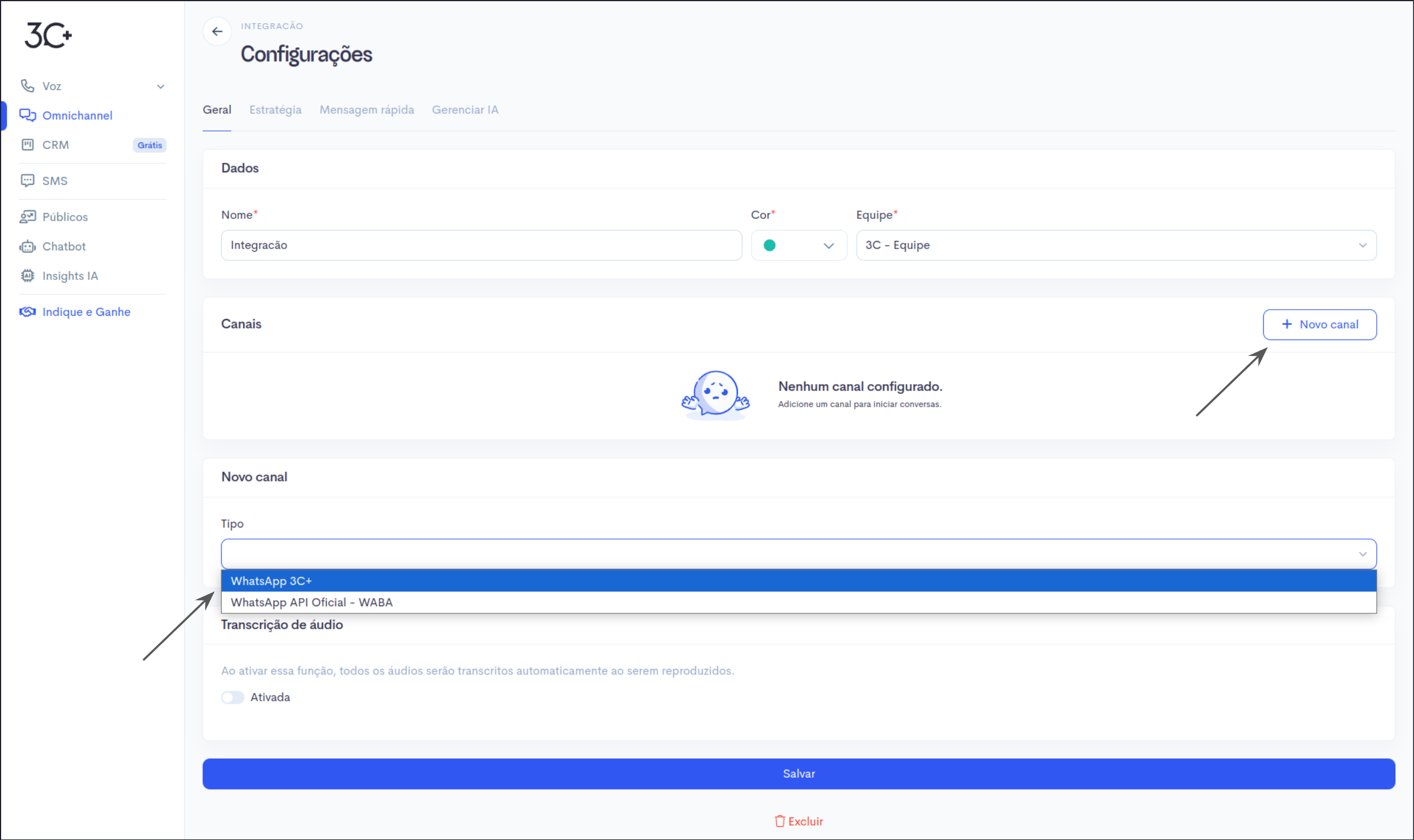Image resolution: width=1414 pixels, height=840 pixels.
Task: Click the 'Adicione um canal para iniciar conversas.' text
Action: (859, 404)
